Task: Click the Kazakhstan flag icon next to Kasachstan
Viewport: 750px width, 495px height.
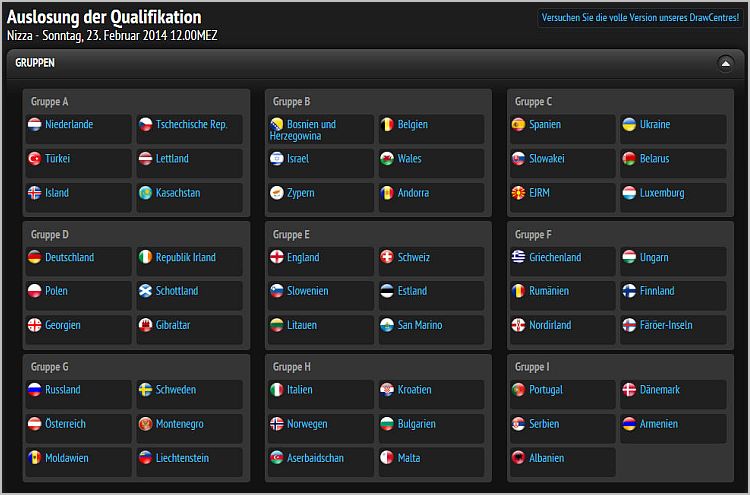Action: pyautogui.click(x=145, y=193)
